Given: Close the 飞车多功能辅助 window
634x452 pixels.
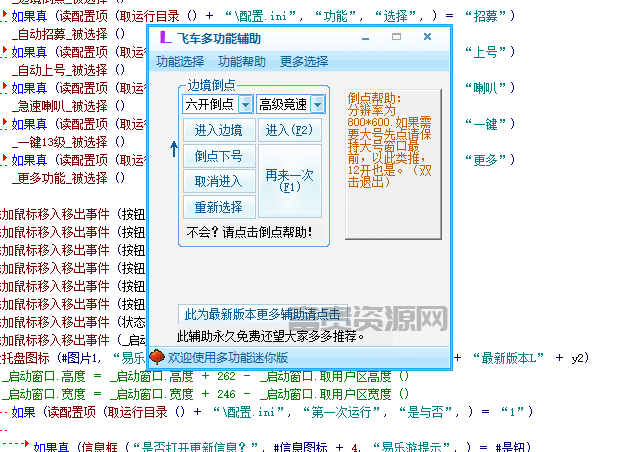Looking at the screenshot, I should pyautogui.click(x=427, y=37).
